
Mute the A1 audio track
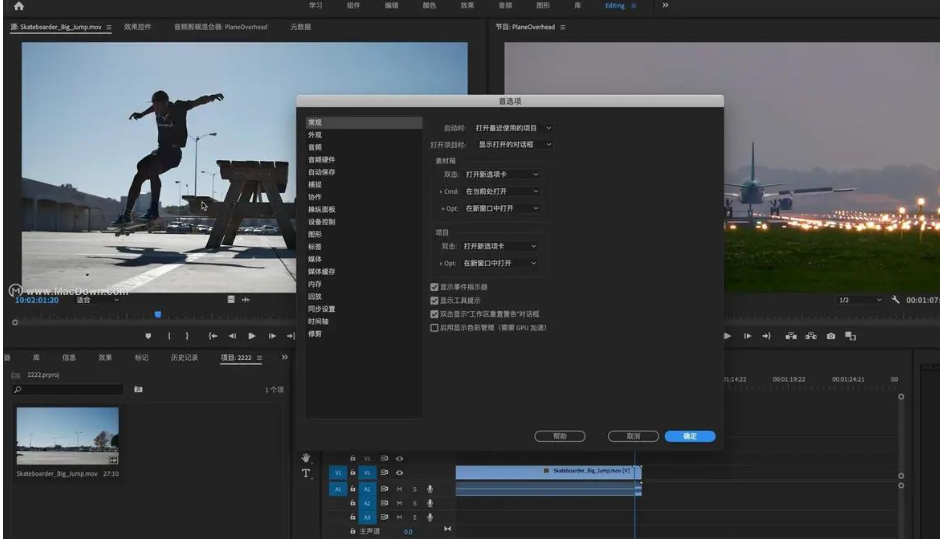399,489
